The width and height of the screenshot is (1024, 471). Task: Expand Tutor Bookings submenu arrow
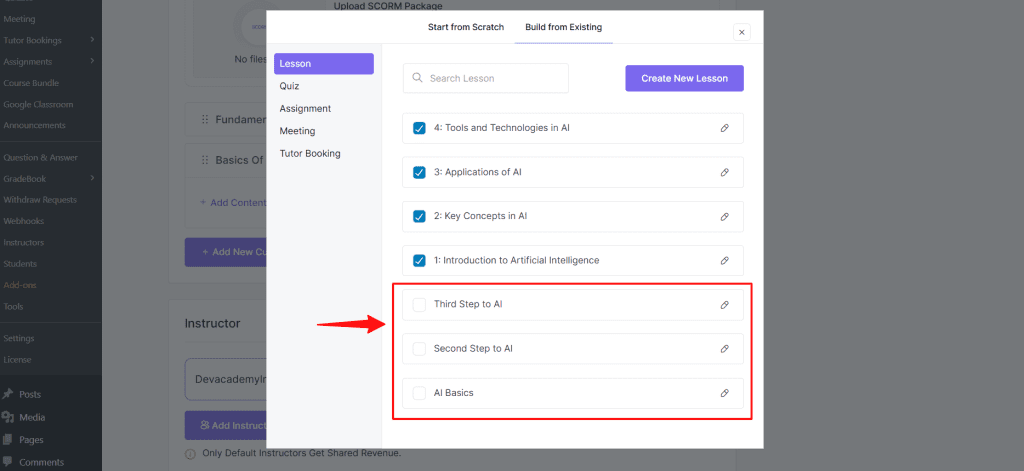tap(92, 40)
